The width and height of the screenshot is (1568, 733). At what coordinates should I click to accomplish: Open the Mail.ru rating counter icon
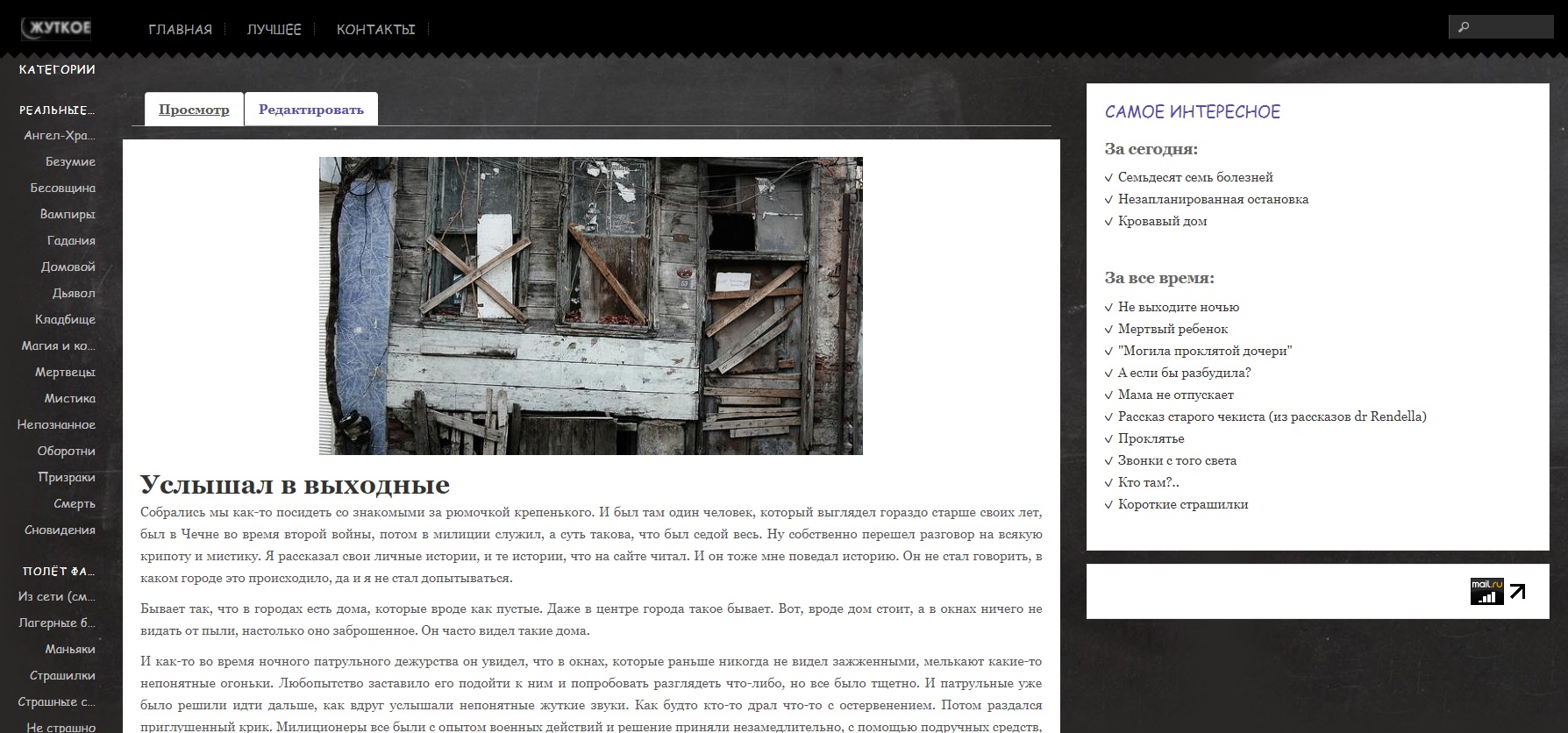point(1486,592)
